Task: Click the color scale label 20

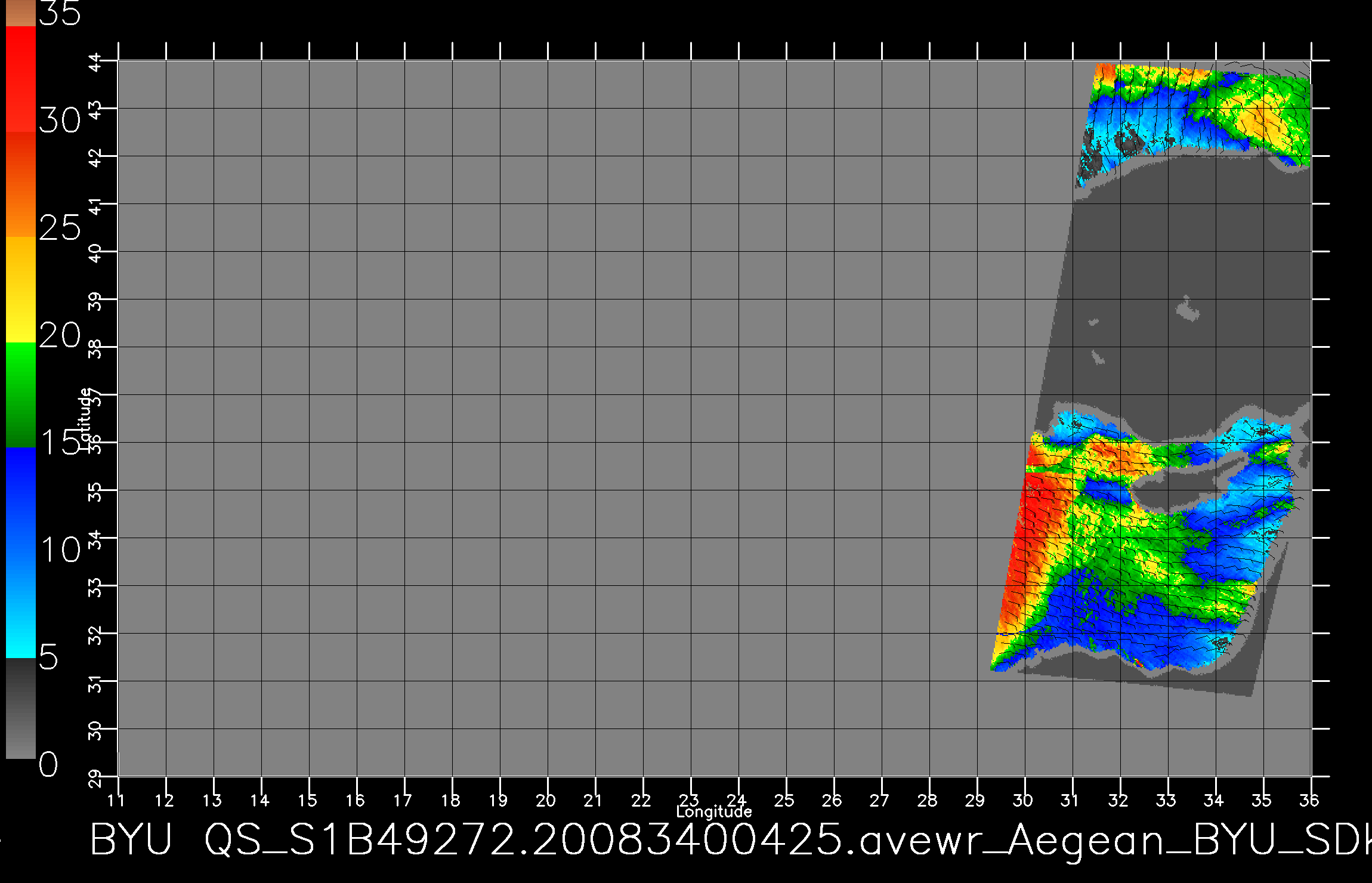Action: pyautogui.click(x=60, y=335)
